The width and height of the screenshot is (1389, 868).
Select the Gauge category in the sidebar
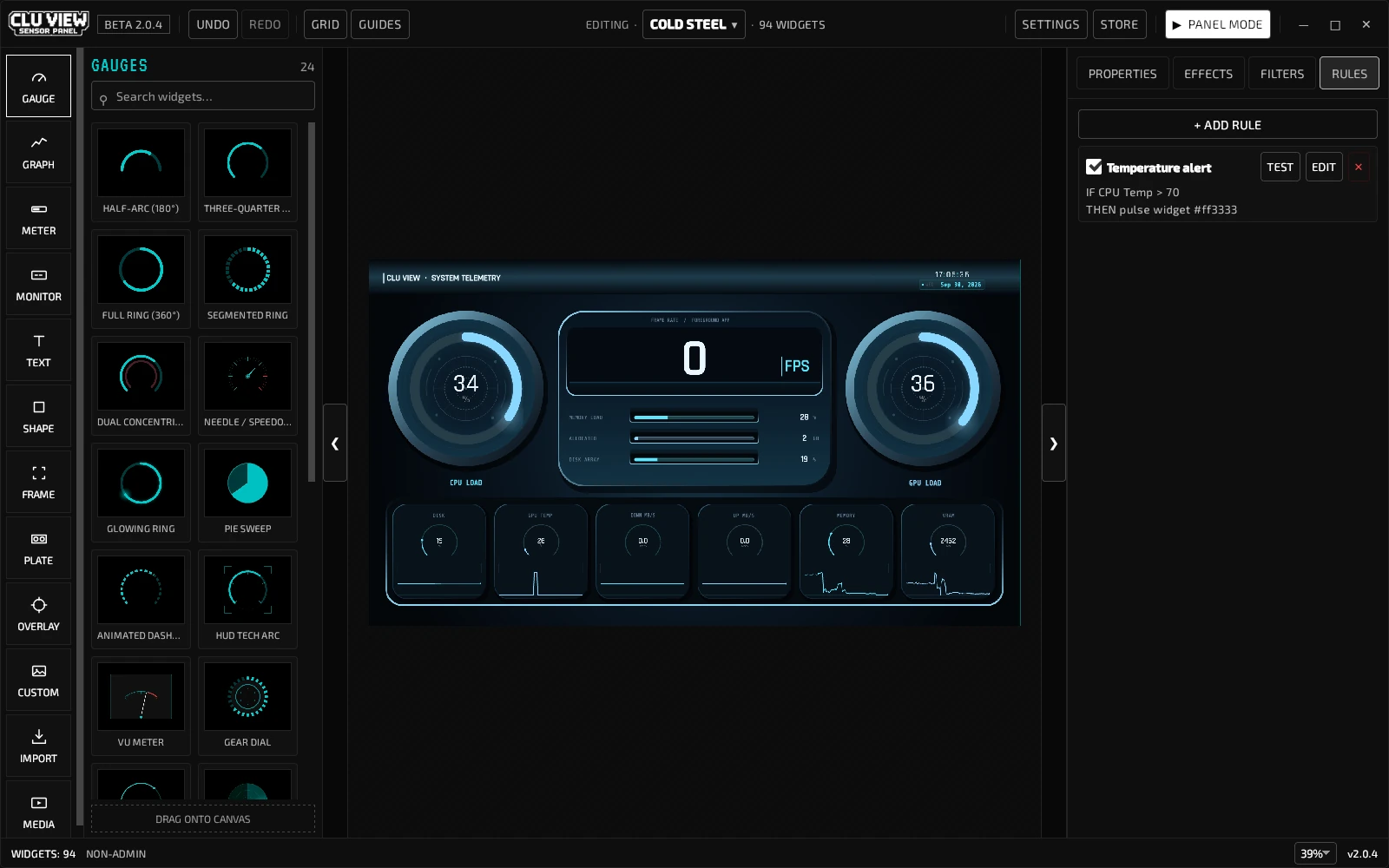point(38,86)
